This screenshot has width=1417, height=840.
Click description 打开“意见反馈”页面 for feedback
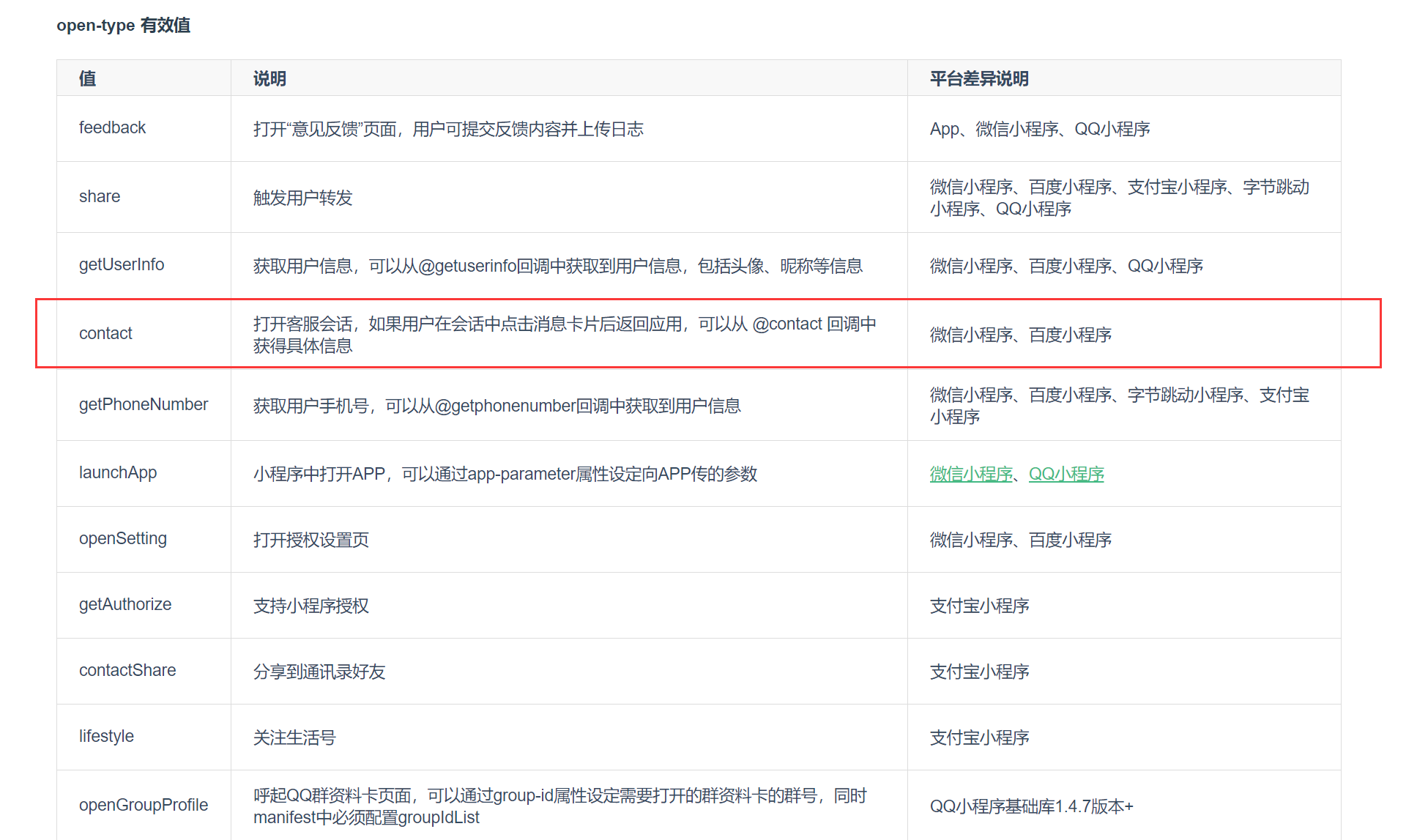[448, 129]
